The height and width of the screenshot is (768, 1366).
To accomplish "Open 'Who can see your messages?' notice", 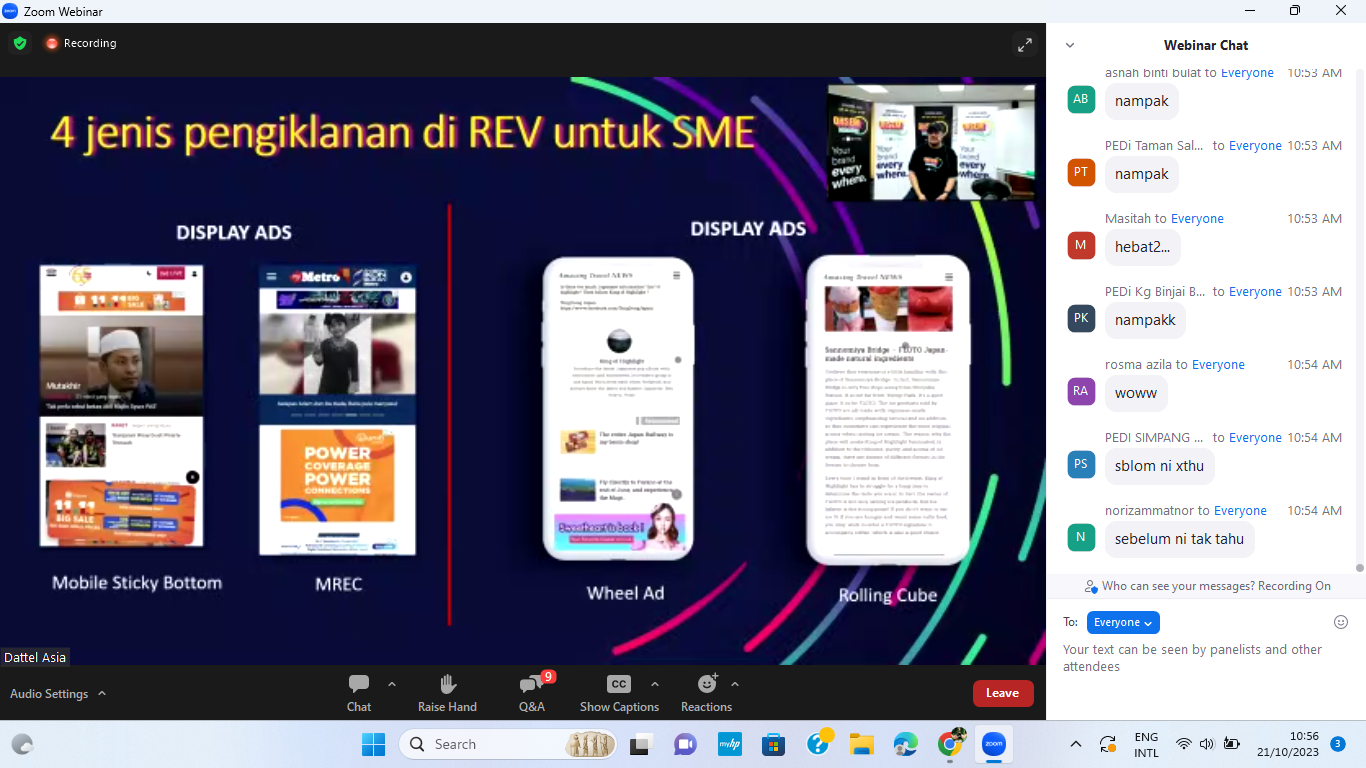I will [x=1207, y=586].
